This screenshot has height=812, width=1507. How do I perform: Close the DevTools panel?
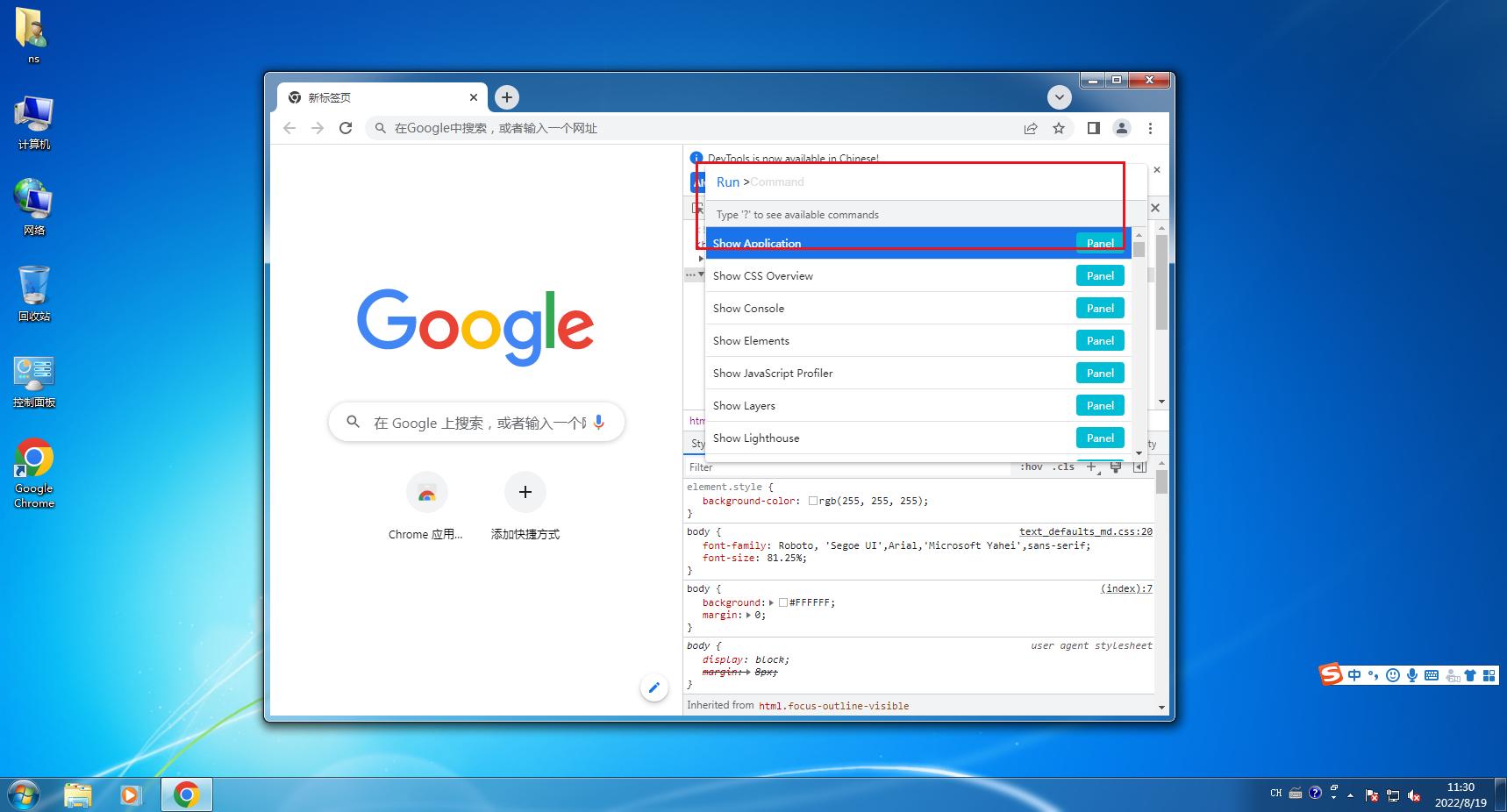coord(1155,208)
